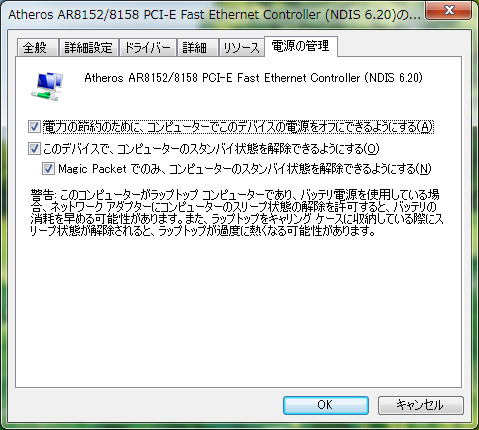This screenshot has height=430, width=479.
Task: Show the リソース tab
Action: click(x=241, y=48)
